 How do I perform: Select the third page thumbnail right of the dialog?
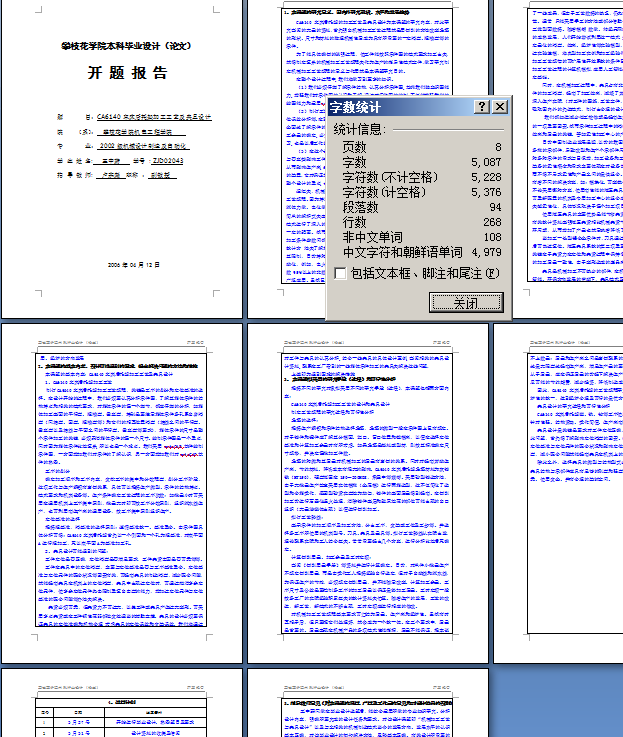pyautogui.click(x=569, y=159)
